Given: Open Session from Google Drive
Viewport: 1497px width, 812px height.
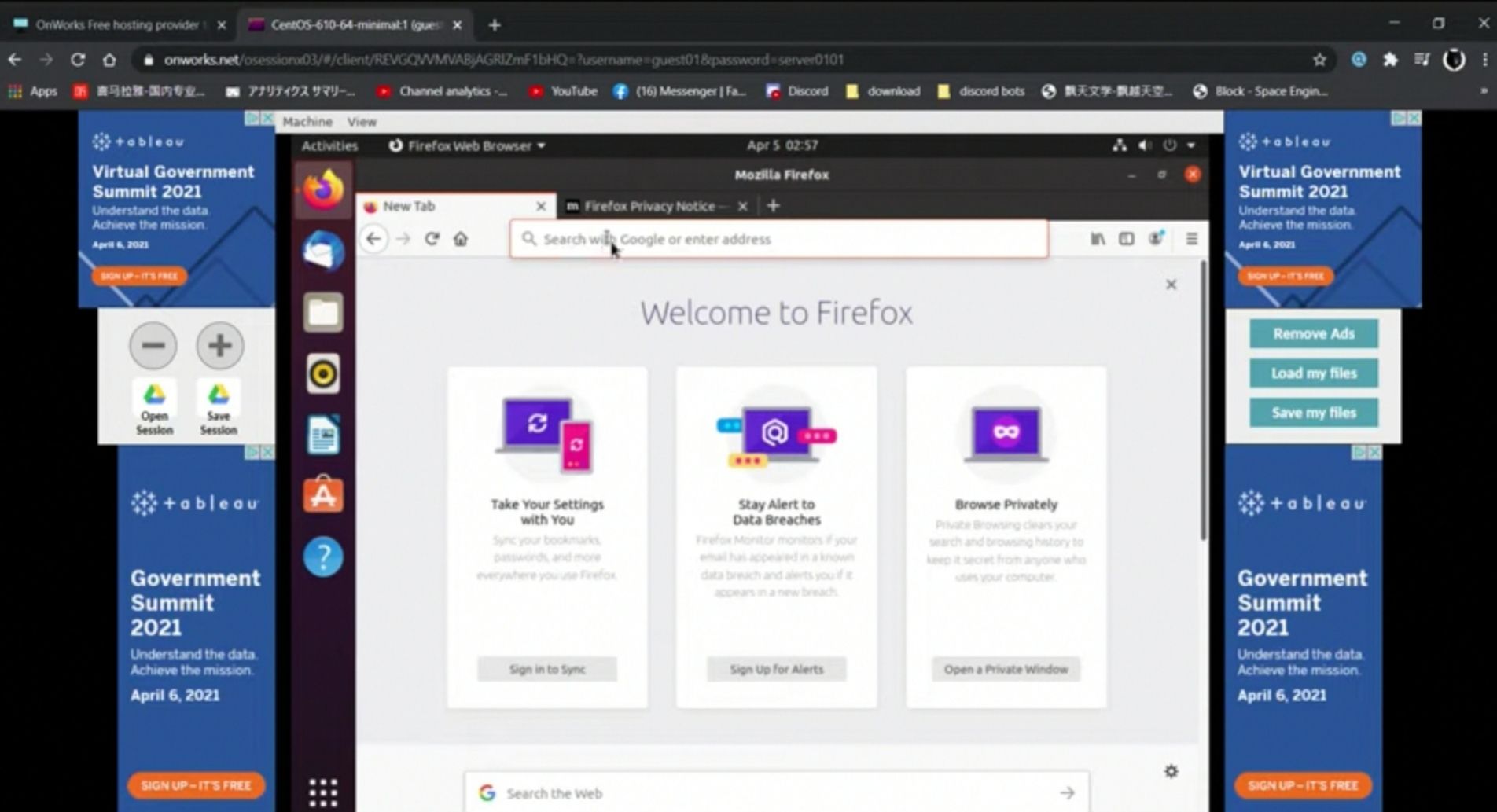Looking at the screenshot, I should pyautogui.click(x=154, y=409).
